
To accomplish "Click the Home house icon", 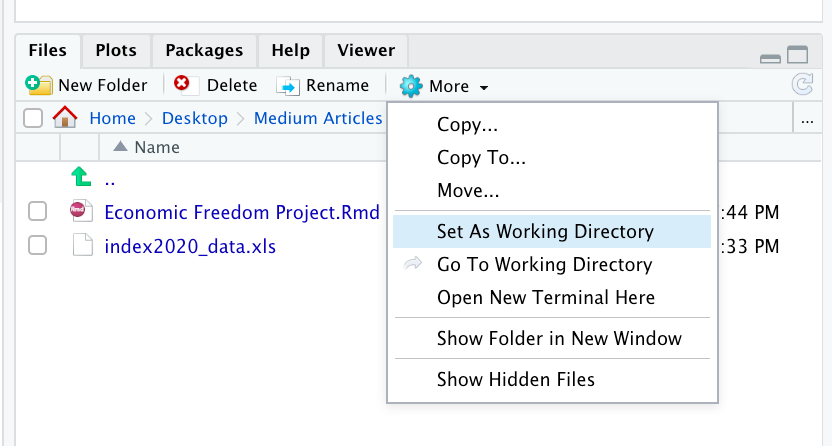I will point(65,118).
